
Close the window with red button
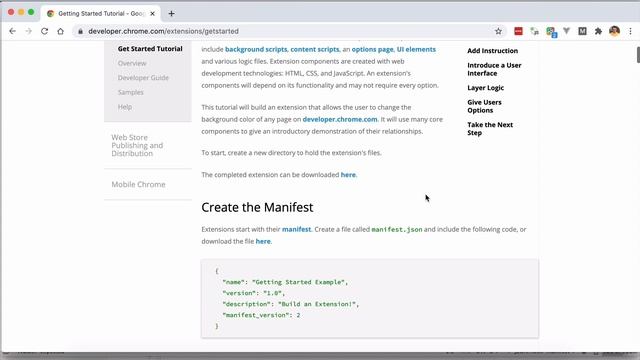click(11, 12)
